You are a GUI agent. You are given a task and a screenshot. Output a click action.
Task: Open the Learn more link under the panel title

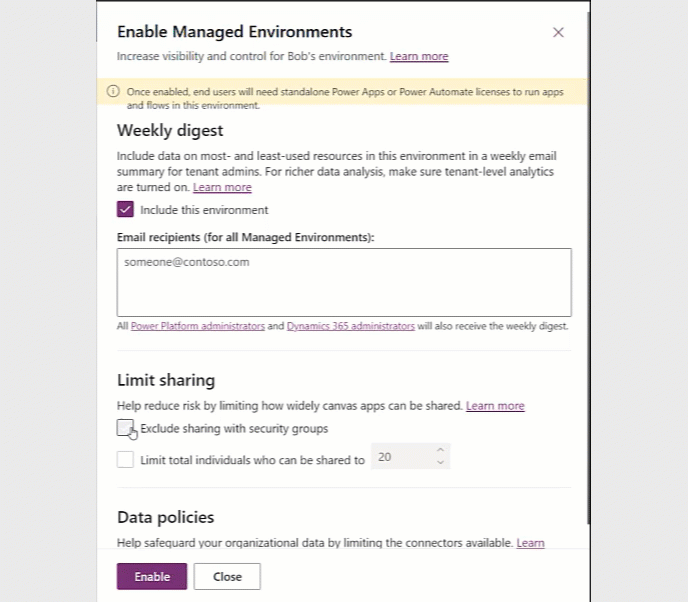[x=419, y=56]
